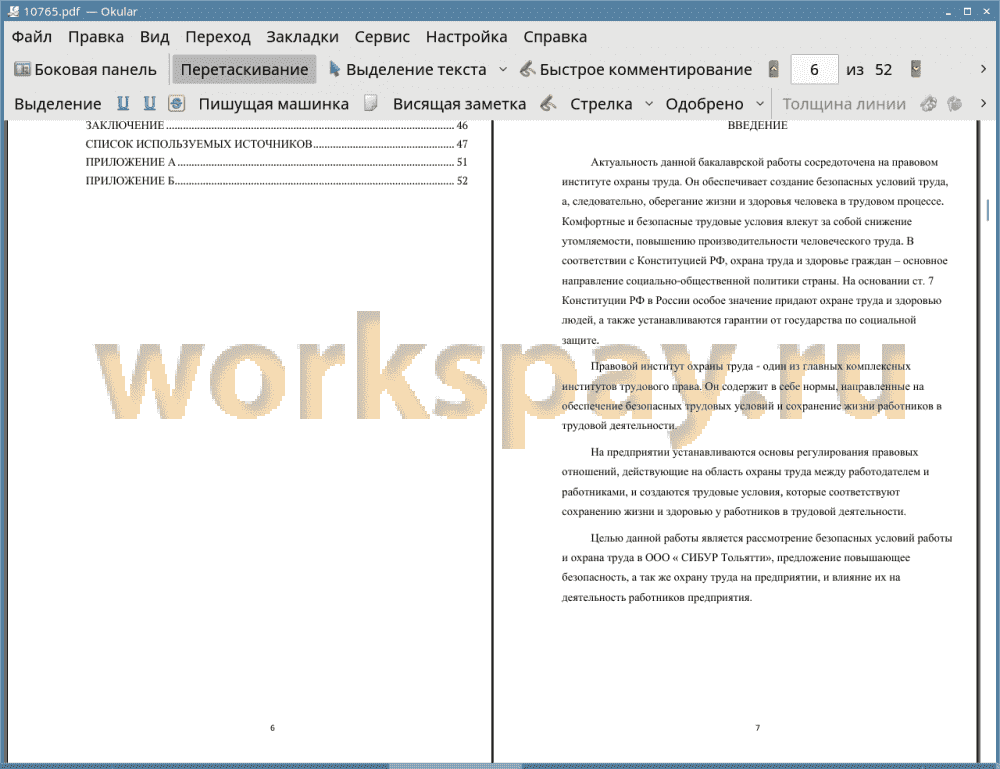The image size is (1000, 769).
Task: Click the page number 7 footer
Action: 758,728
